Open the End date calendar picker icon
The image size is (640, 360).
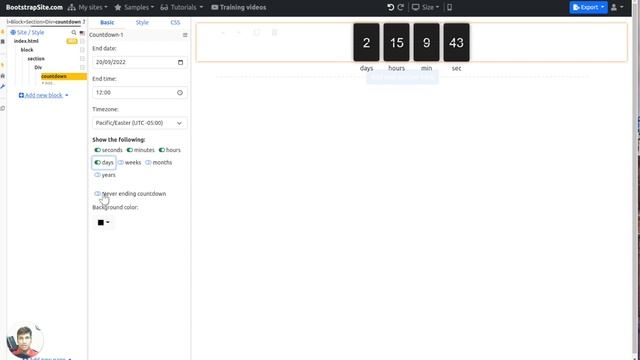(180, 62)
